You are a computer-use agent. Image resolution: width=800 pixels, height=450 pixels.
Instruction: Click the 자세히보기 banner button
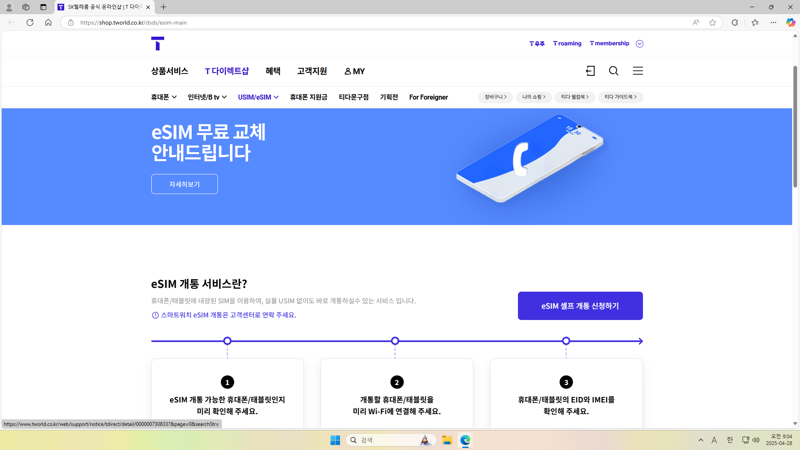pyautogui.click(x=184, y=184)
